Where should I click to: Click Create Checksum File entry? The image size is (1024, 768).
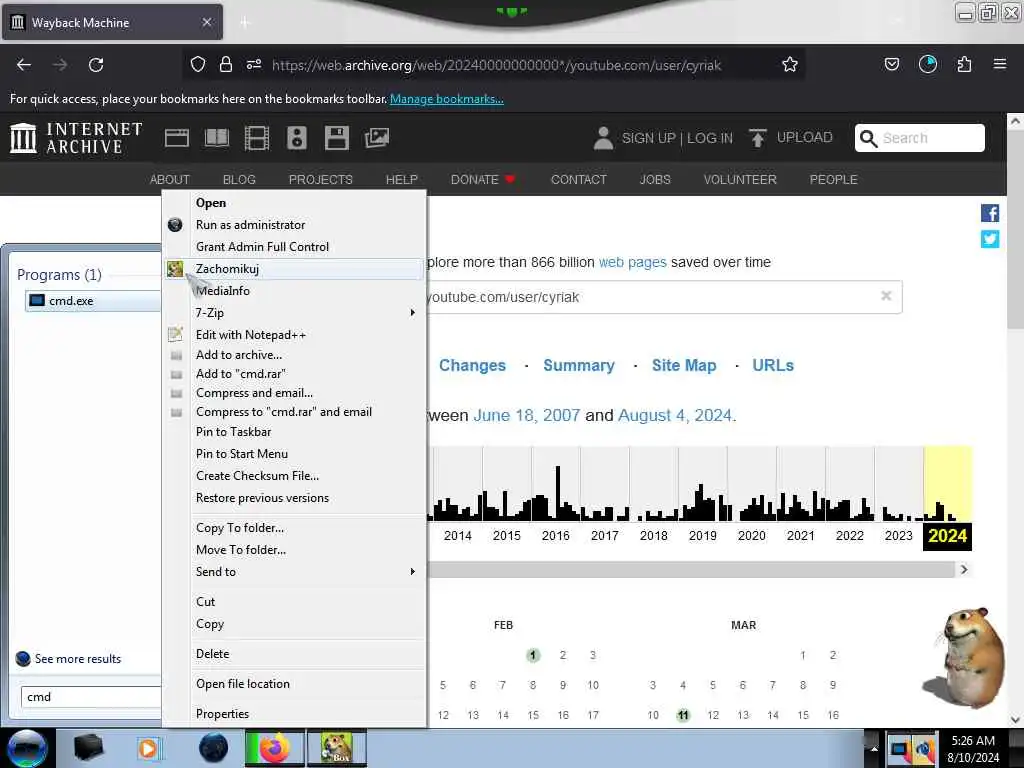pyautogui.click(x=295, y=476)
